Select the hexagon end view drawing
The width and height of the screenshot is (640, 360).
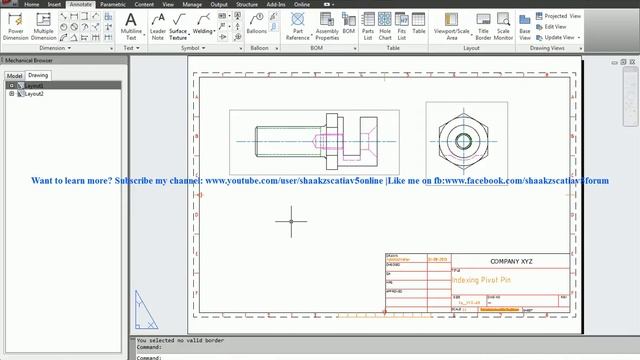point(464,142)
